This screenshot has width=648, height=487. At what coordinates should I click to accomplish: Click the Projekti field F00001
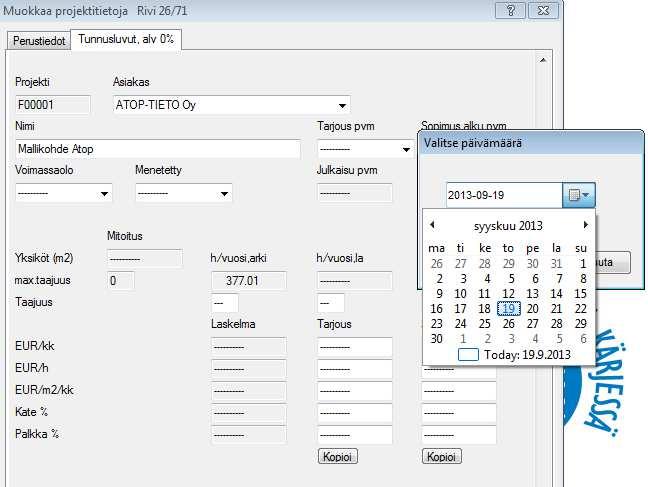52,105
